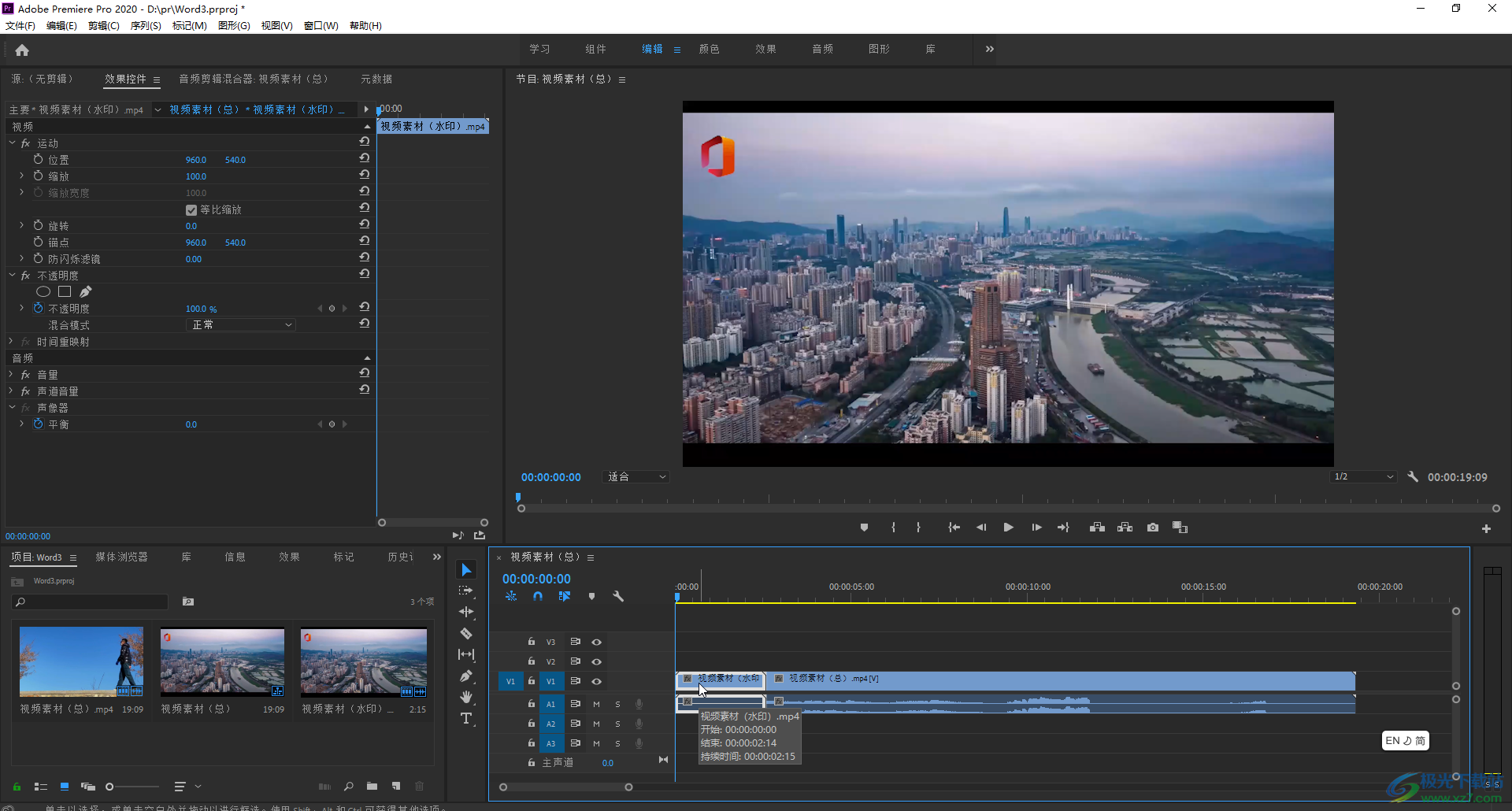Export frame with camera icon
Image resolution: width=1512 pixels, height=811 pixels.
pos(1153,528)
